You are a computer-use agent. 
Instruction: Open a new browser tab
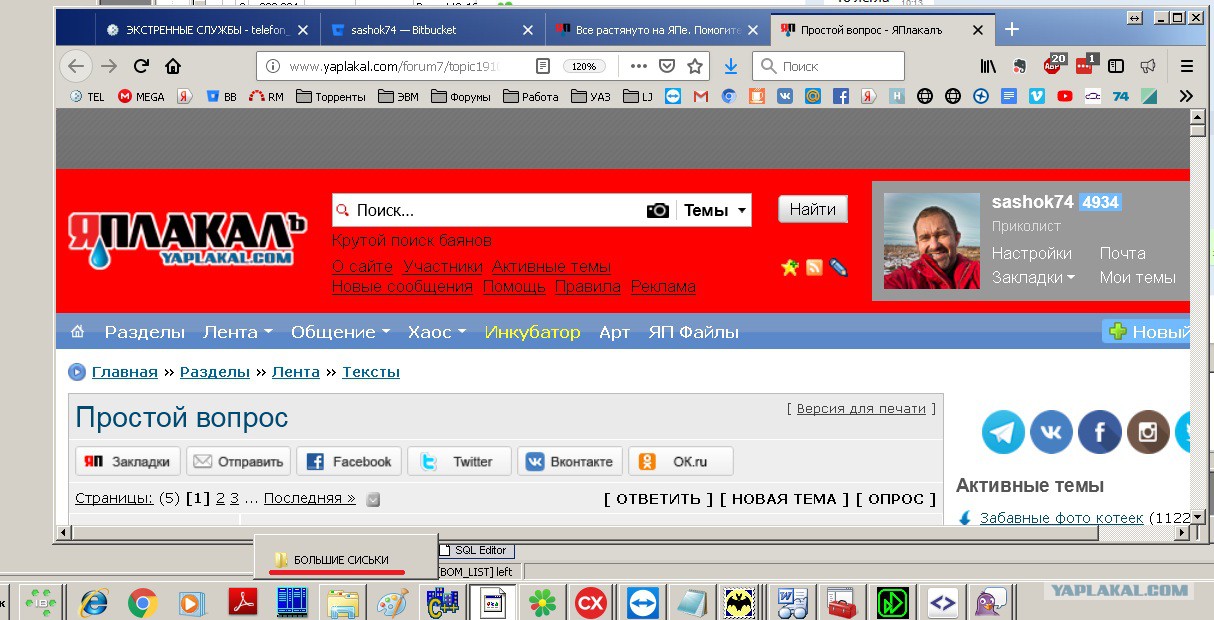pos(1012,30)
